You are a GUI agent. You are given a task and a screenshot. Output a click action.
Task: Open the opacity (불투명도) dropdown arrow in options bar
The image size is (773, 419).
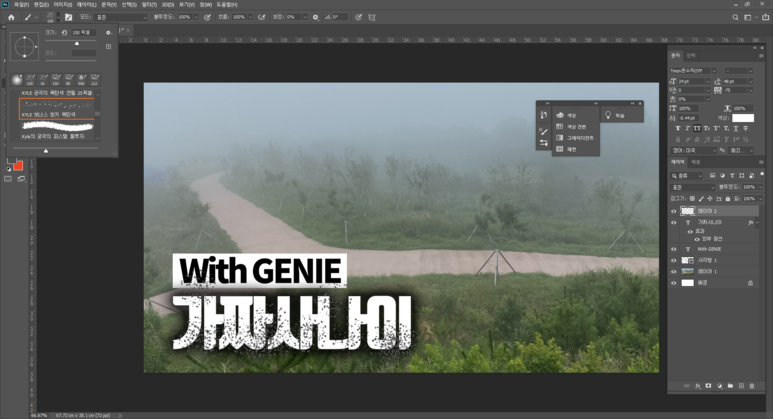point(196,17)
